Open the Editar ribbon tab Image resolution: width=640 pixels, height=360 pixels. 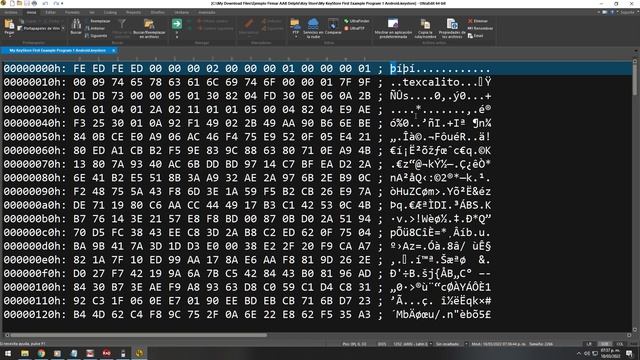click(51, 12)
